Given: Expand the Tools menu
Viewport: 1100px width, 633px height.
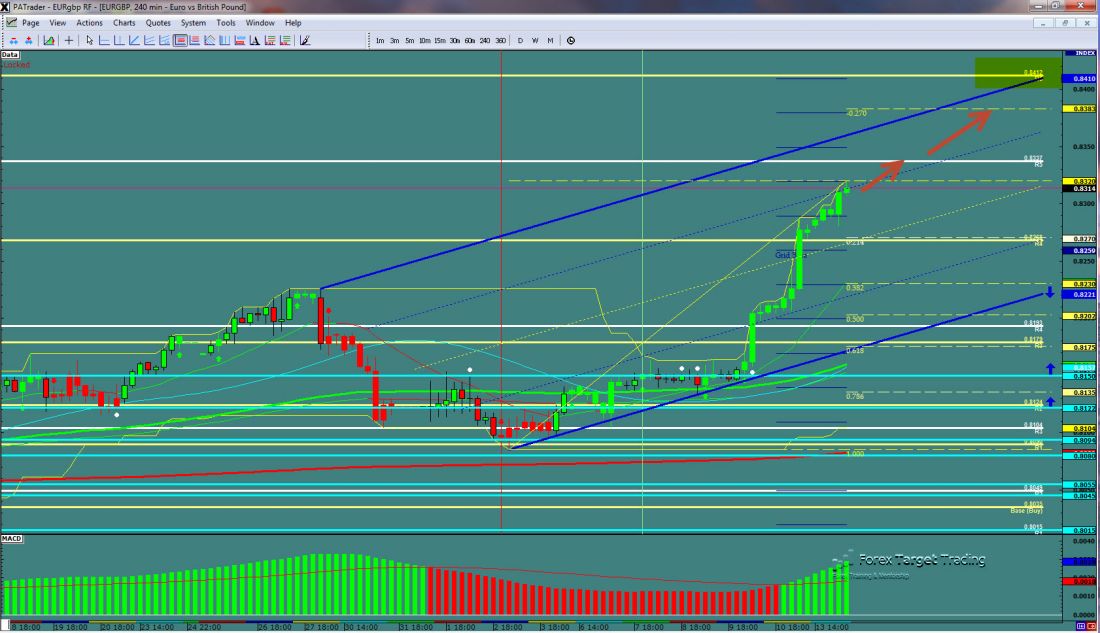Looking at the screenshot, I should (226, 22).
